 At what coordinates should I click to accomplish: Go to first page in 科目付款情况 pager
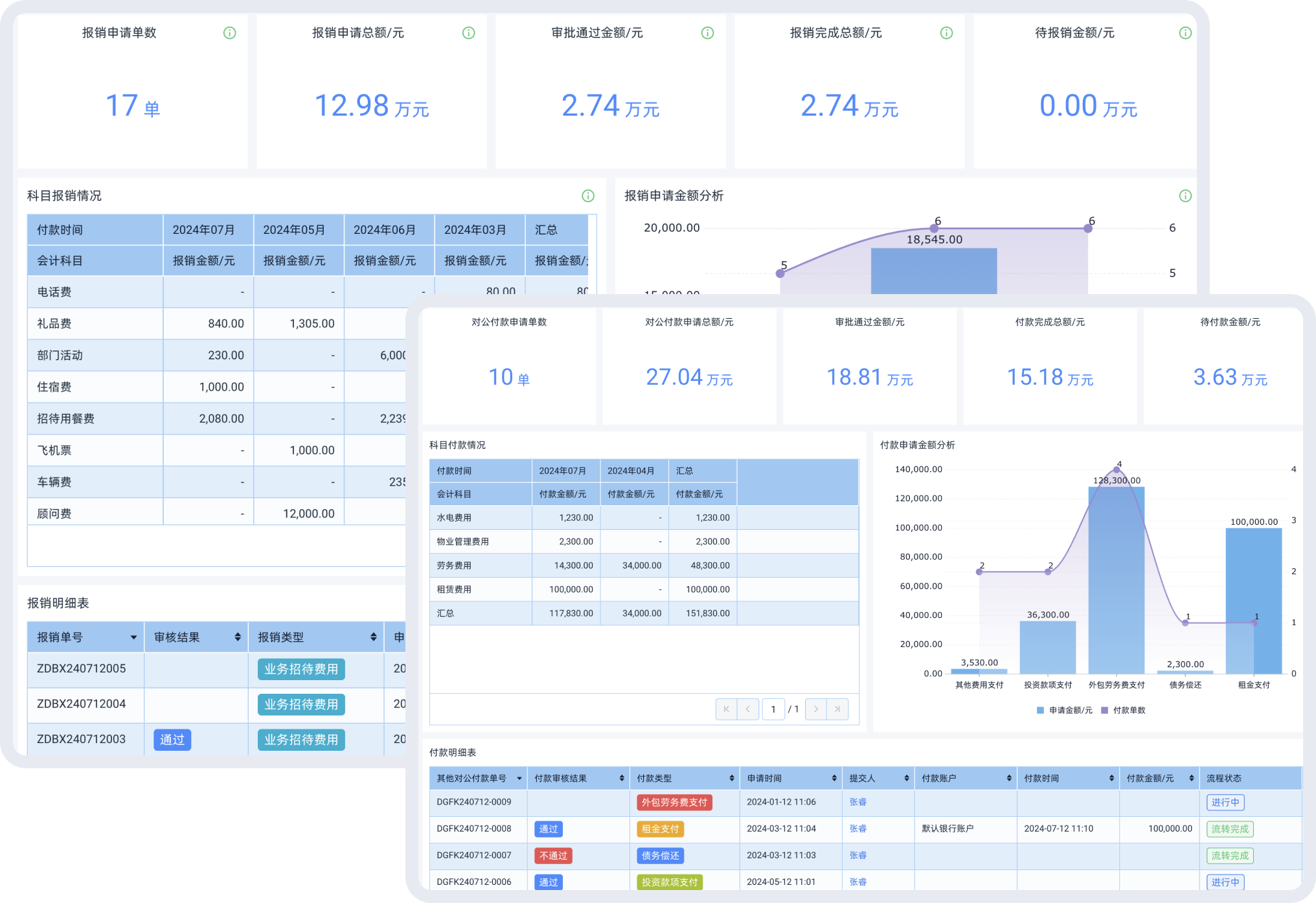click(x=726, y=709)
